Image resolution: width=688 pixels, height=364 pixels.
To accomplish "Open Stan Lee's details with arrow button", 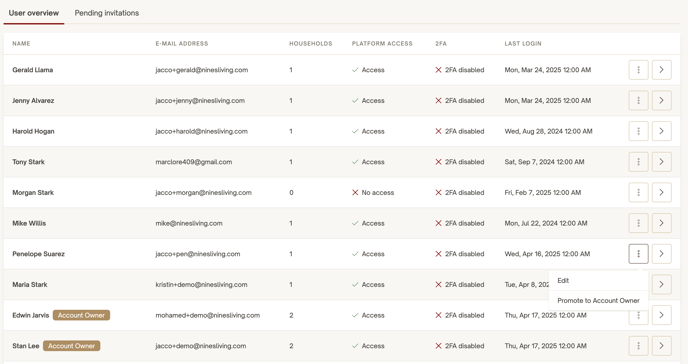I will click(661, 346).
